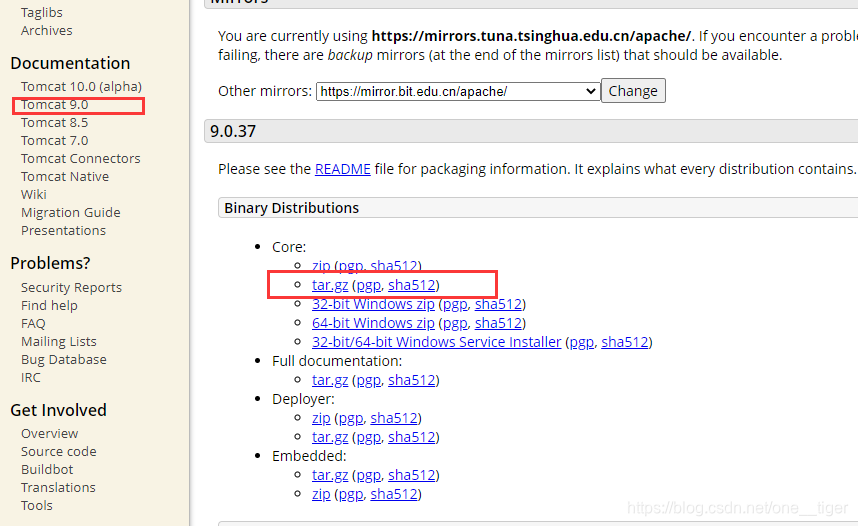Download the Core tar.gz distribution
Screen dimensions: 858x526
coord(330,285)
